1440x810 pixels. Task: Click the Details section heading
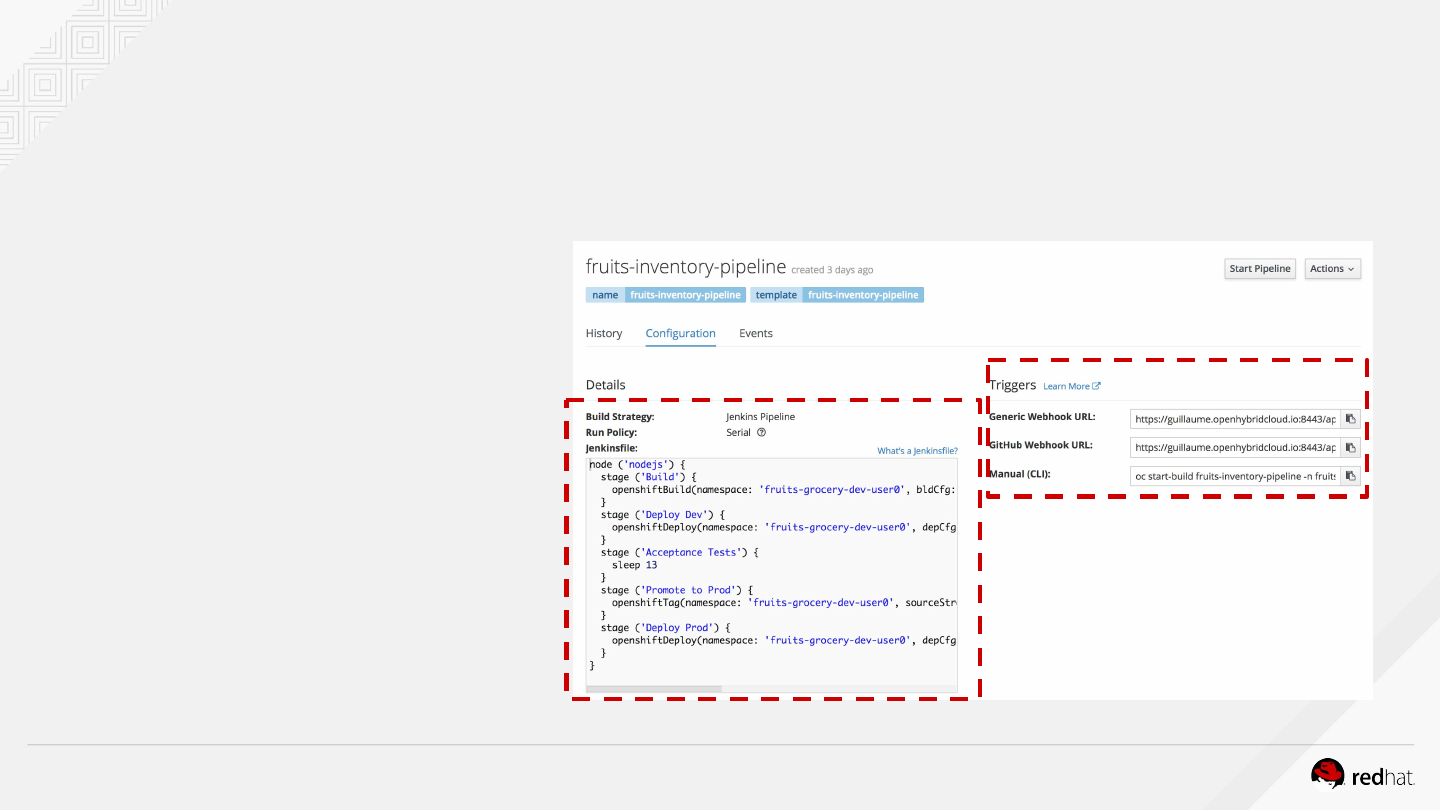point(606,385)
